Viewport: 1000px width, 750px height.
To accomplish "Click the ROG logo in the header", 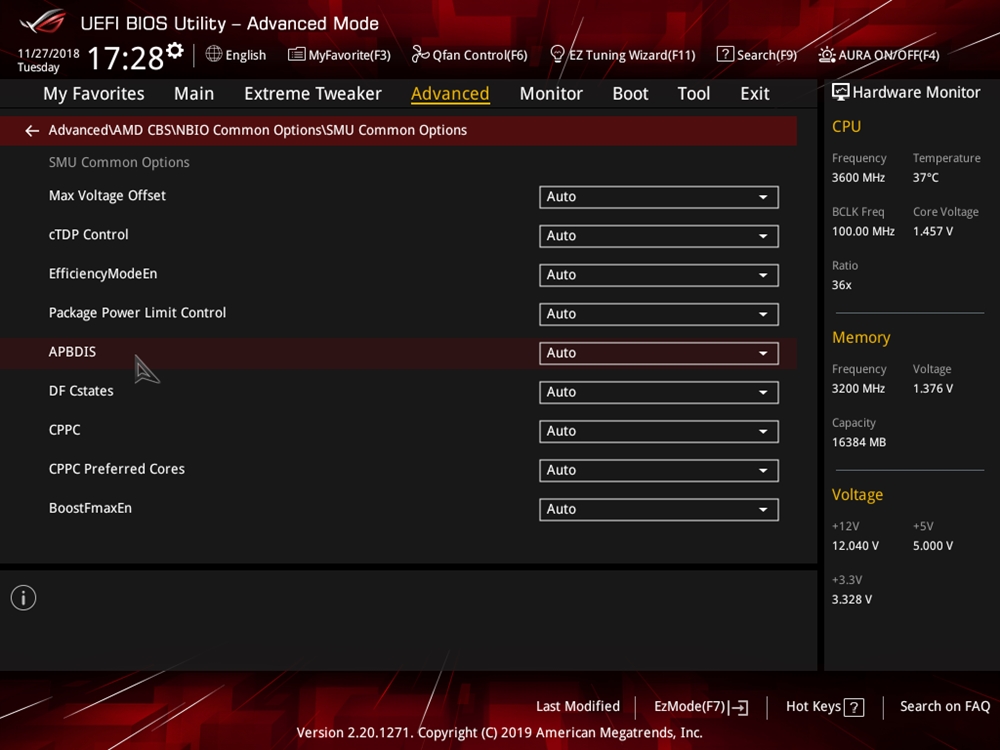I will [x=43, y=22].
